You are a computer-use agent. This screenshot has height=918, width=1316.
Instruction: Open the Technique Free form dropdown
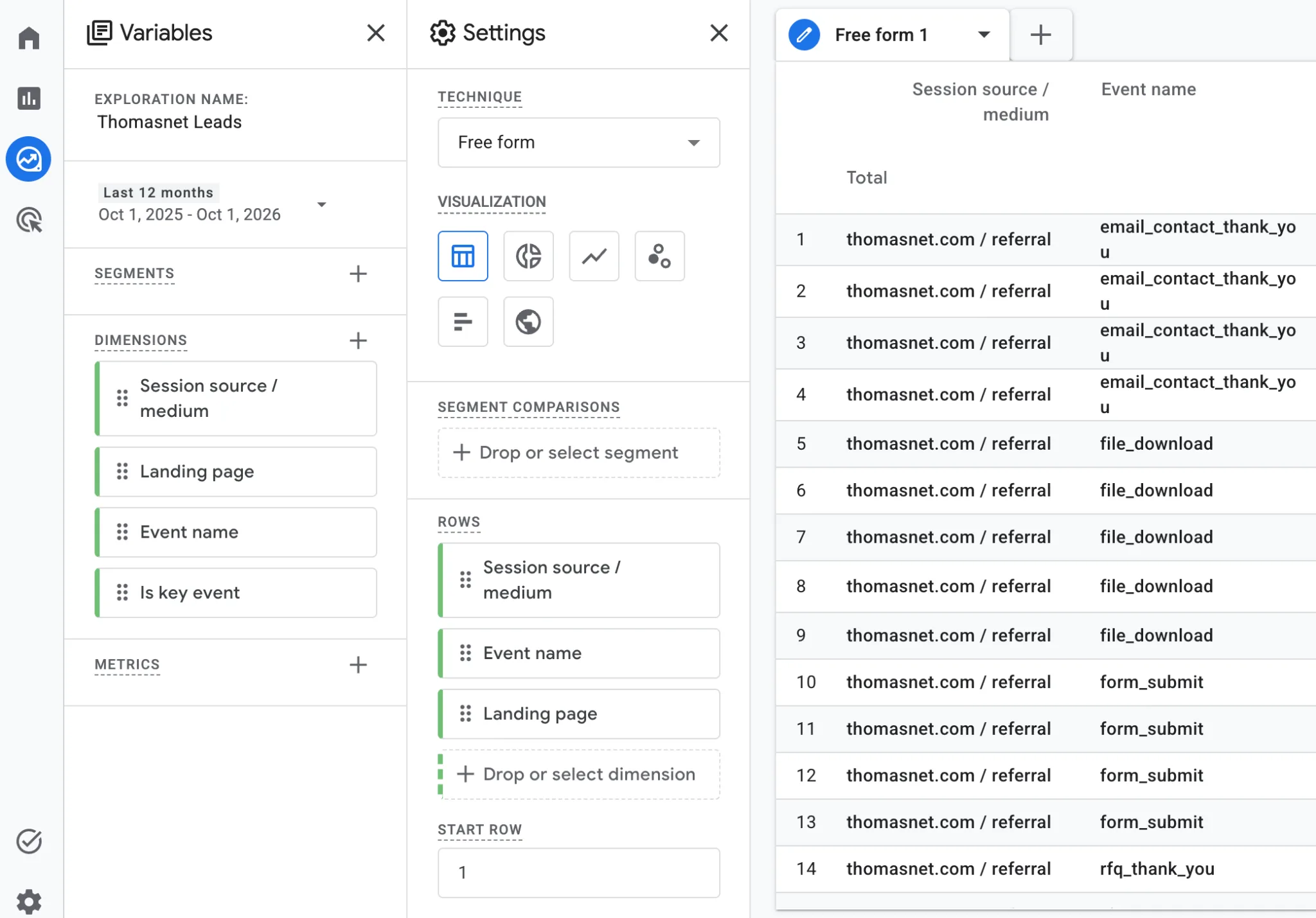578,143
